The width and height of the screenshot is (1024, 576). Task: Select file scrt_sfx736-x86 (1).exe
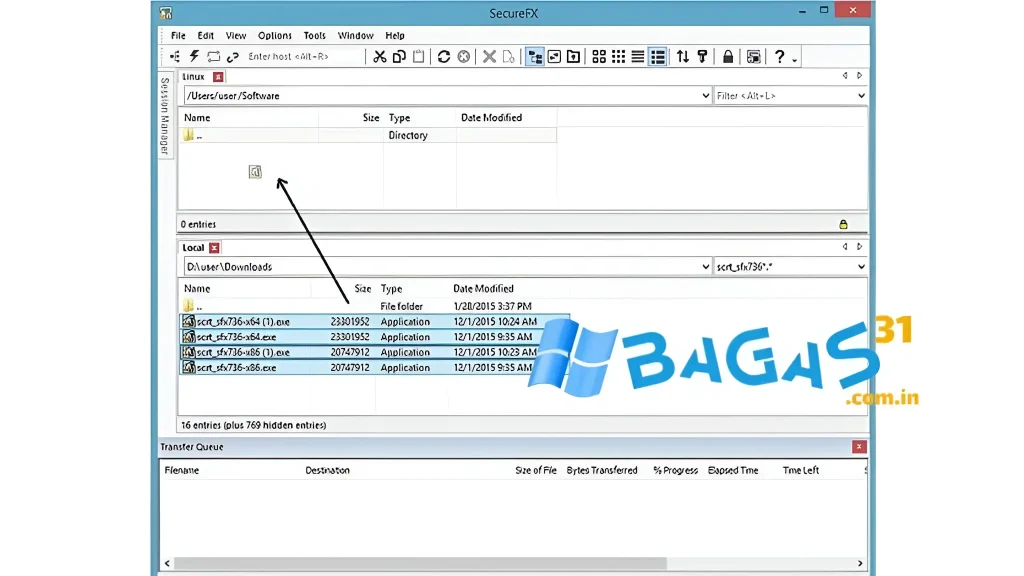click(x=374, y=352)
